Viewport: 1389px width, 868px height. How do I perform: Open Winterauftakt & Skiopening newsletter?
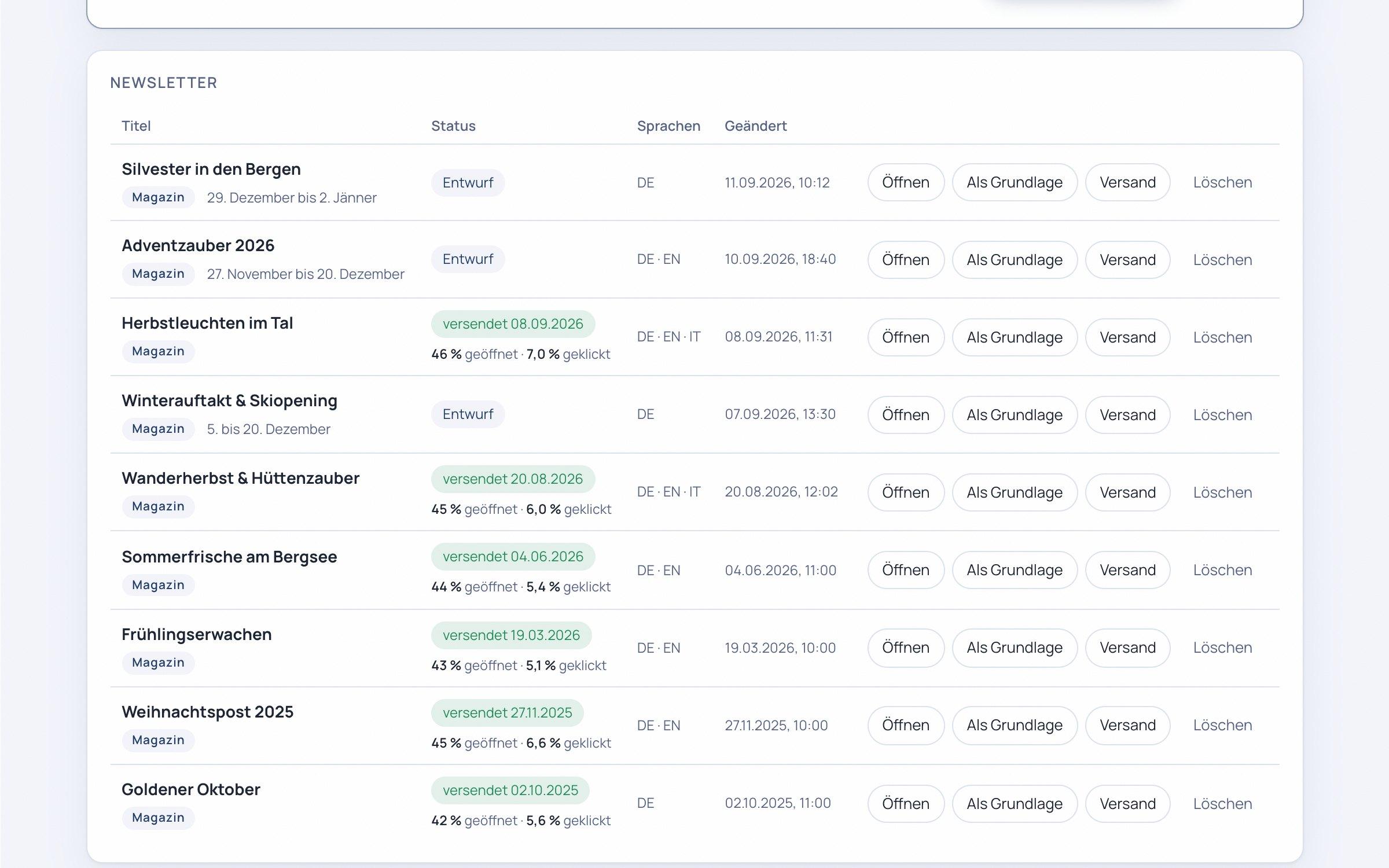pyautogui.click(x=906, y=415)
